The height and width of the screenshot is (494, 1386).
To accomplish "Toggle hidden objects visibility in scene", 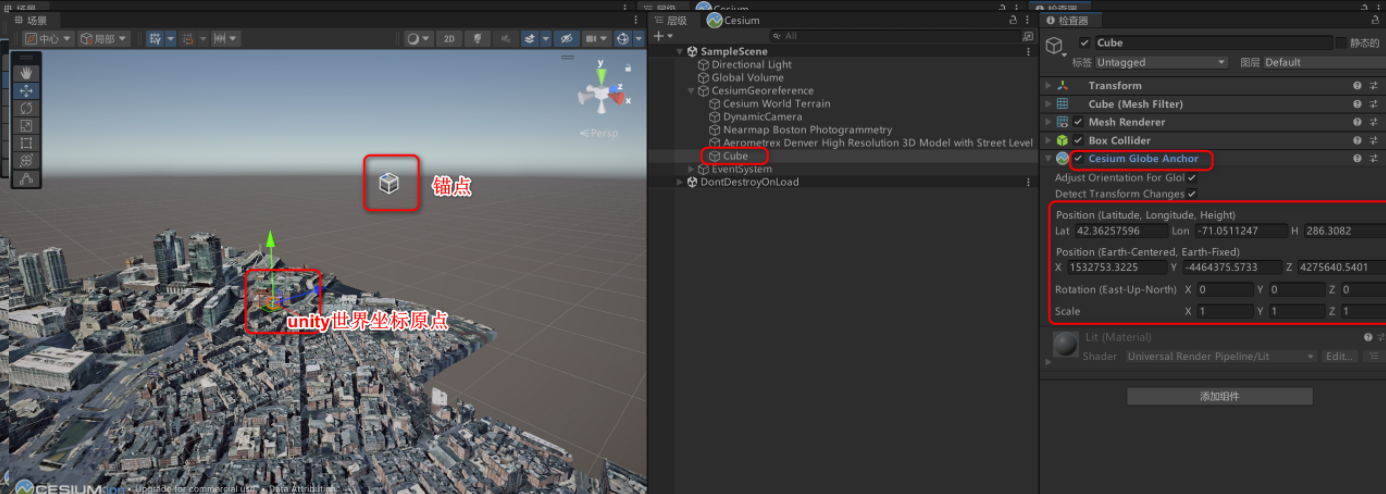I will [567, 39].
